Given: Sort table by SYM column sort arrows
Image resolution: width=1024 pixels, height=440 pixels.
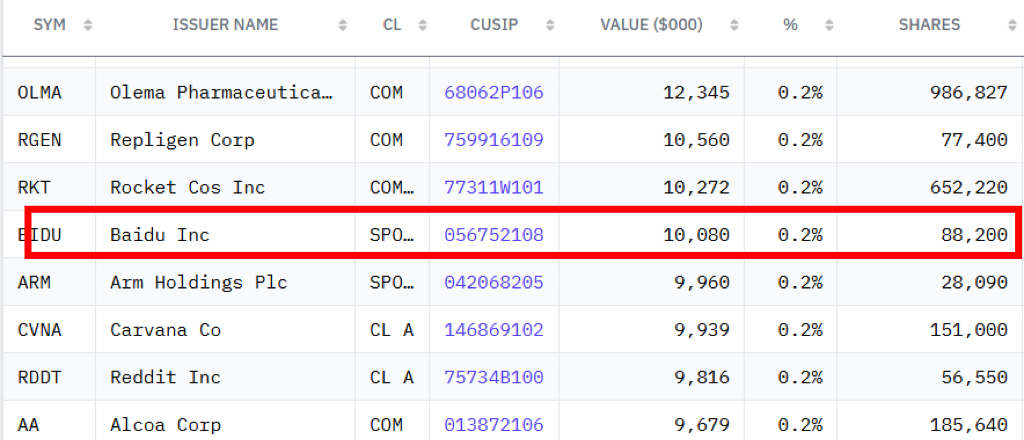Looking at the screenshot, I should pyautogui.click(x=88, y=25).
